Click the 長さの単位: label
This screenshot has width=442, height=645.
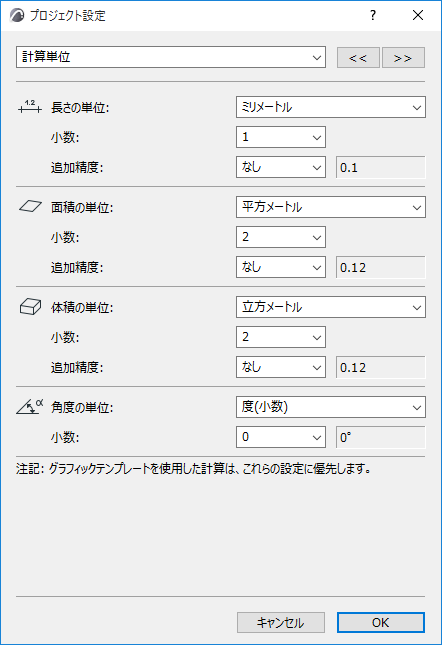(x=80, y=108)
